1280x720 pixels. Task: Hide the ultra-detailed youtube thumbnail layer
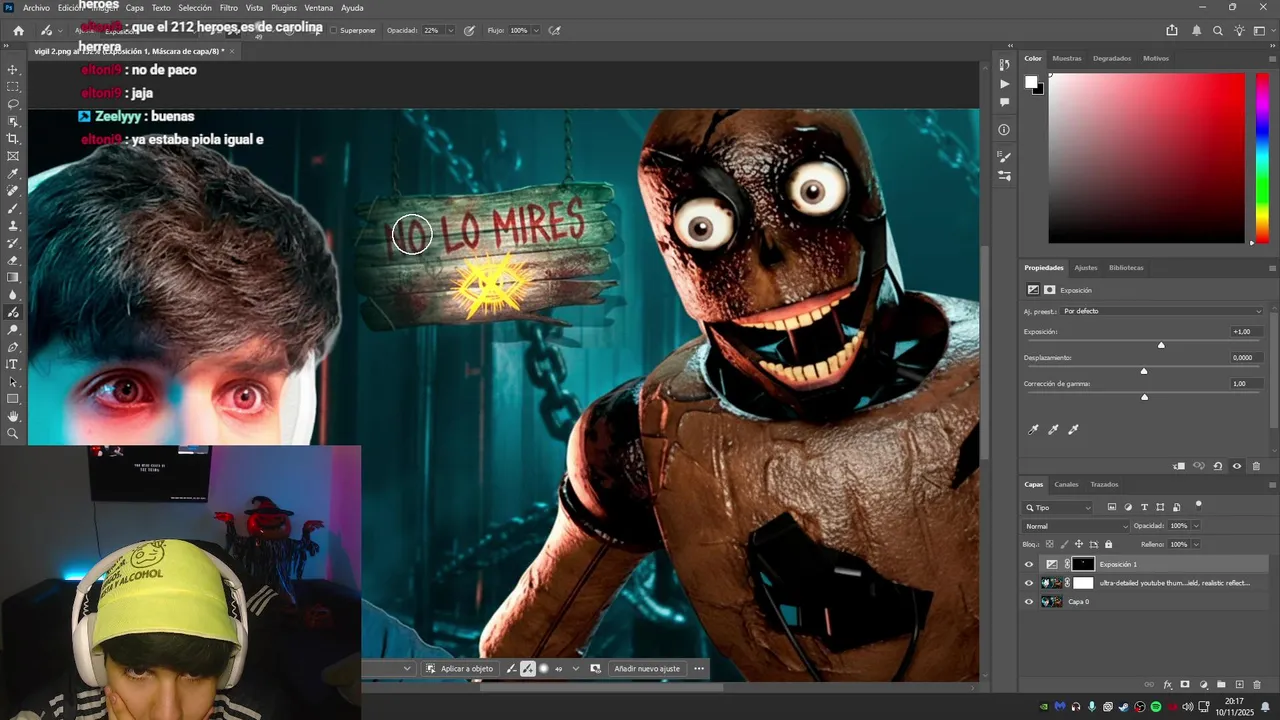[1029, 583]
